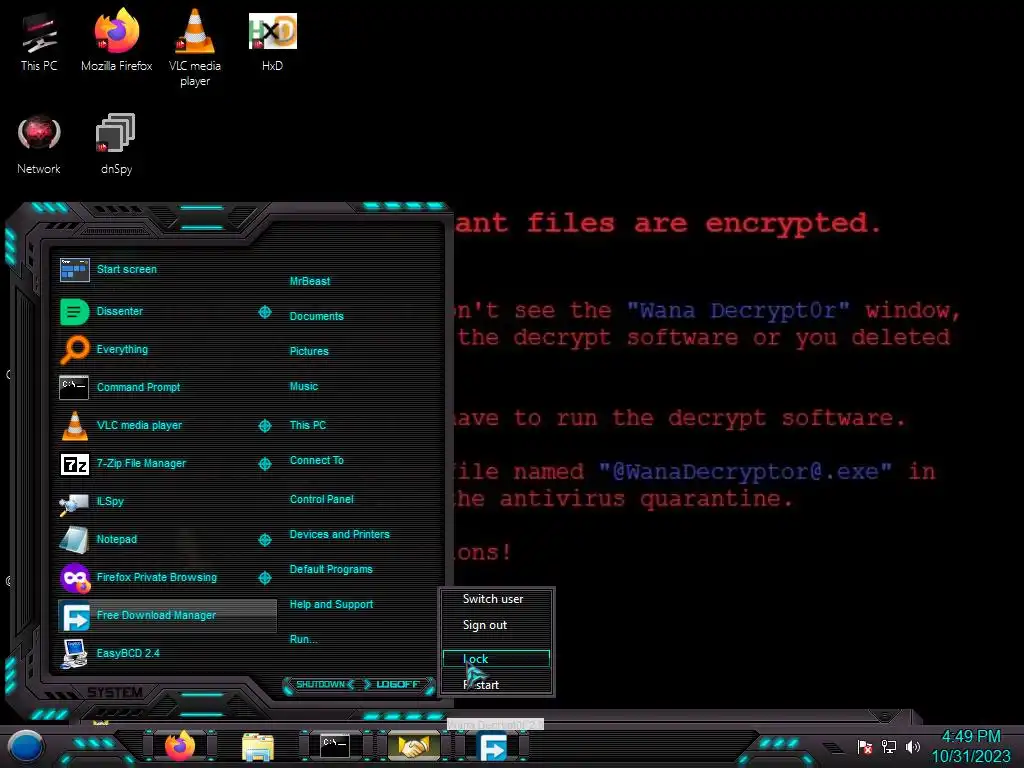1024x768 pixels.
Task: Launch VLC media player from start menu
Action: pos(157,425)
